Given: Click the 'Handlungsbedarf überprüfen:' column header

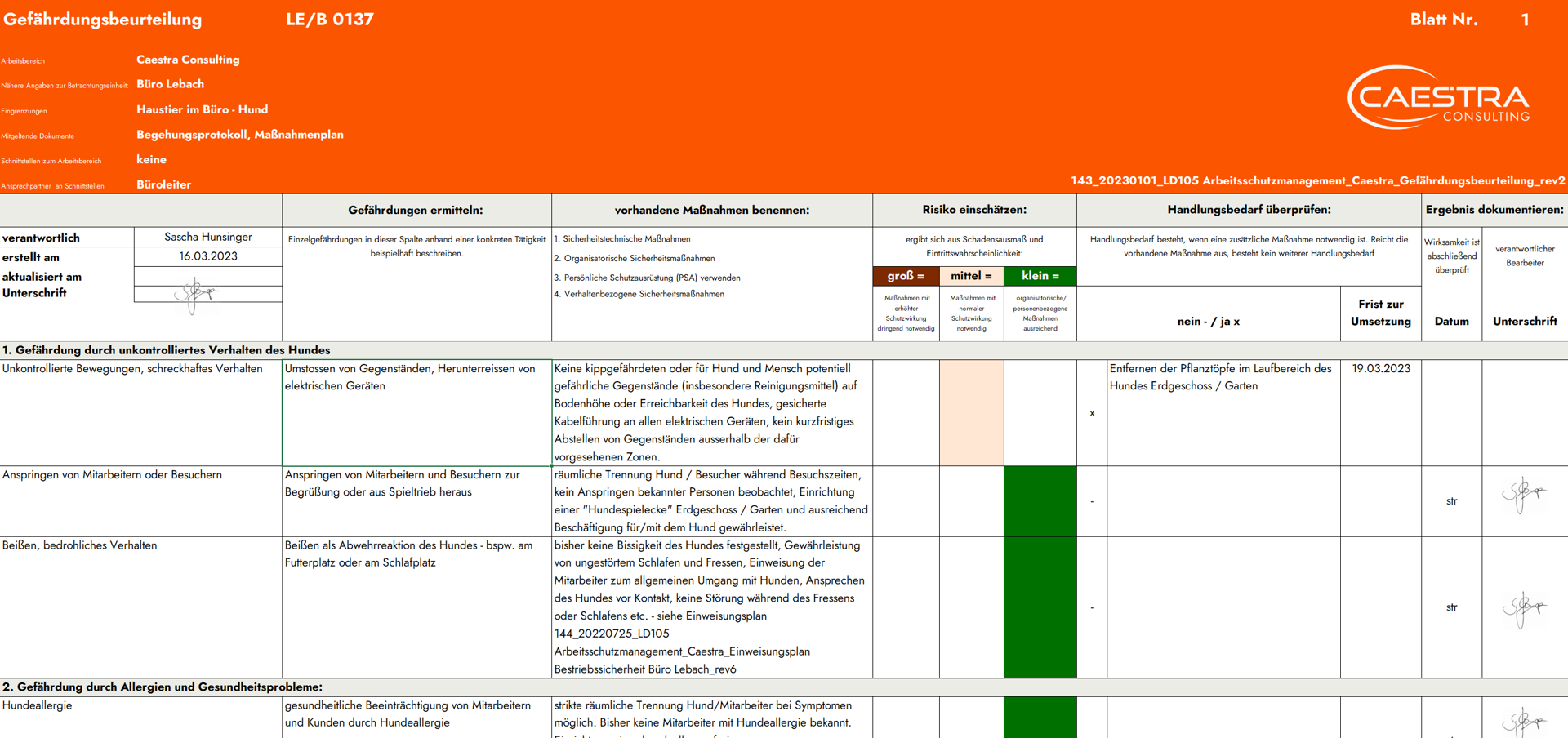Looking at the screenshot, I should coord(1249,210).
